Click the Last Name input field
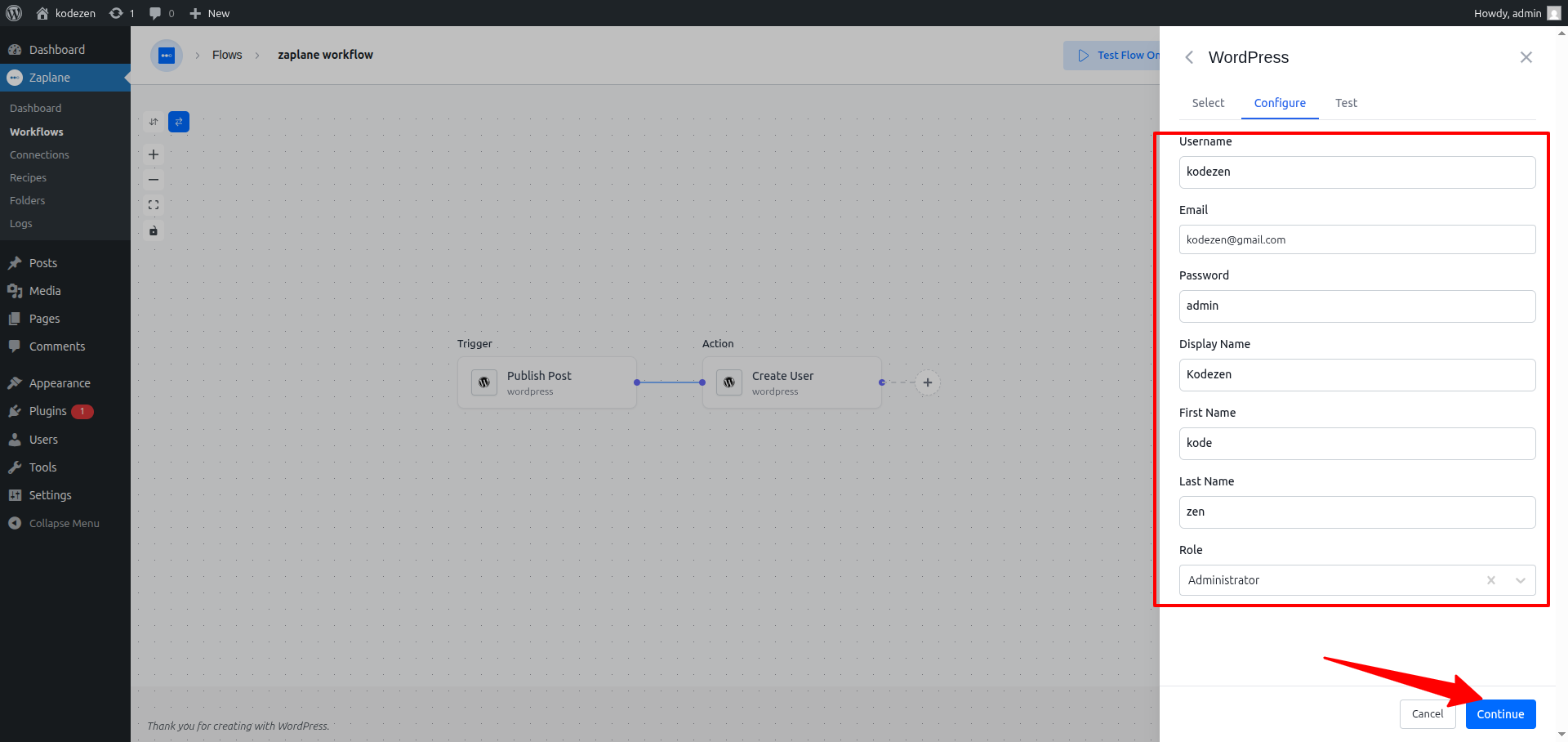The image size is (1568, 742). coord(1357,512)
